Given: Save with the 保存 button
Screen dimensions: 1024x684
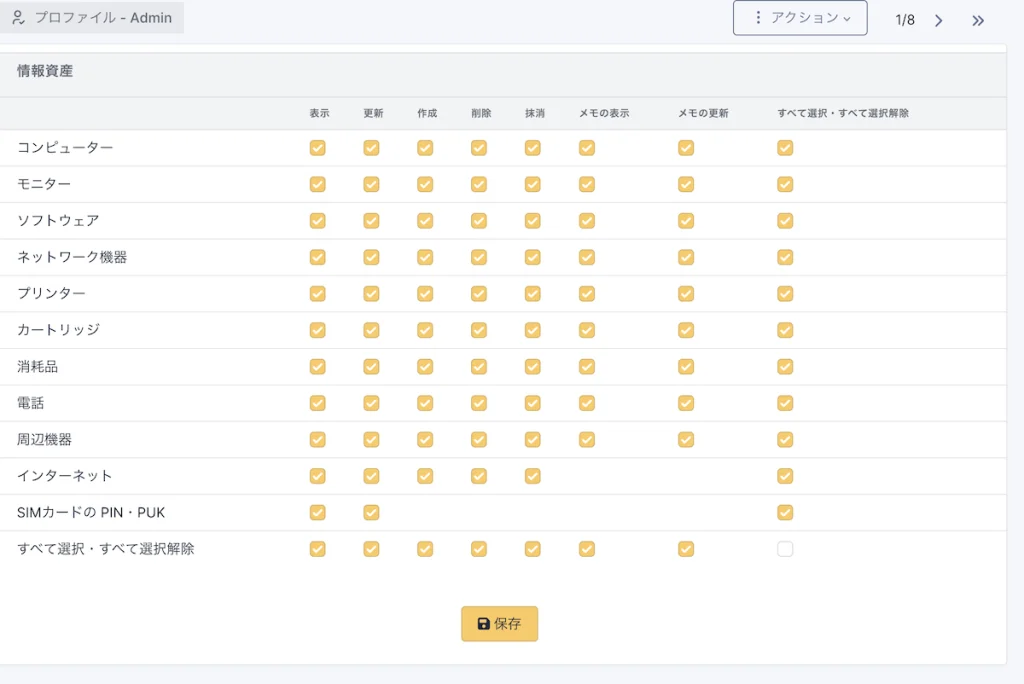Looking at the screenshot, I should pos(500,624).
